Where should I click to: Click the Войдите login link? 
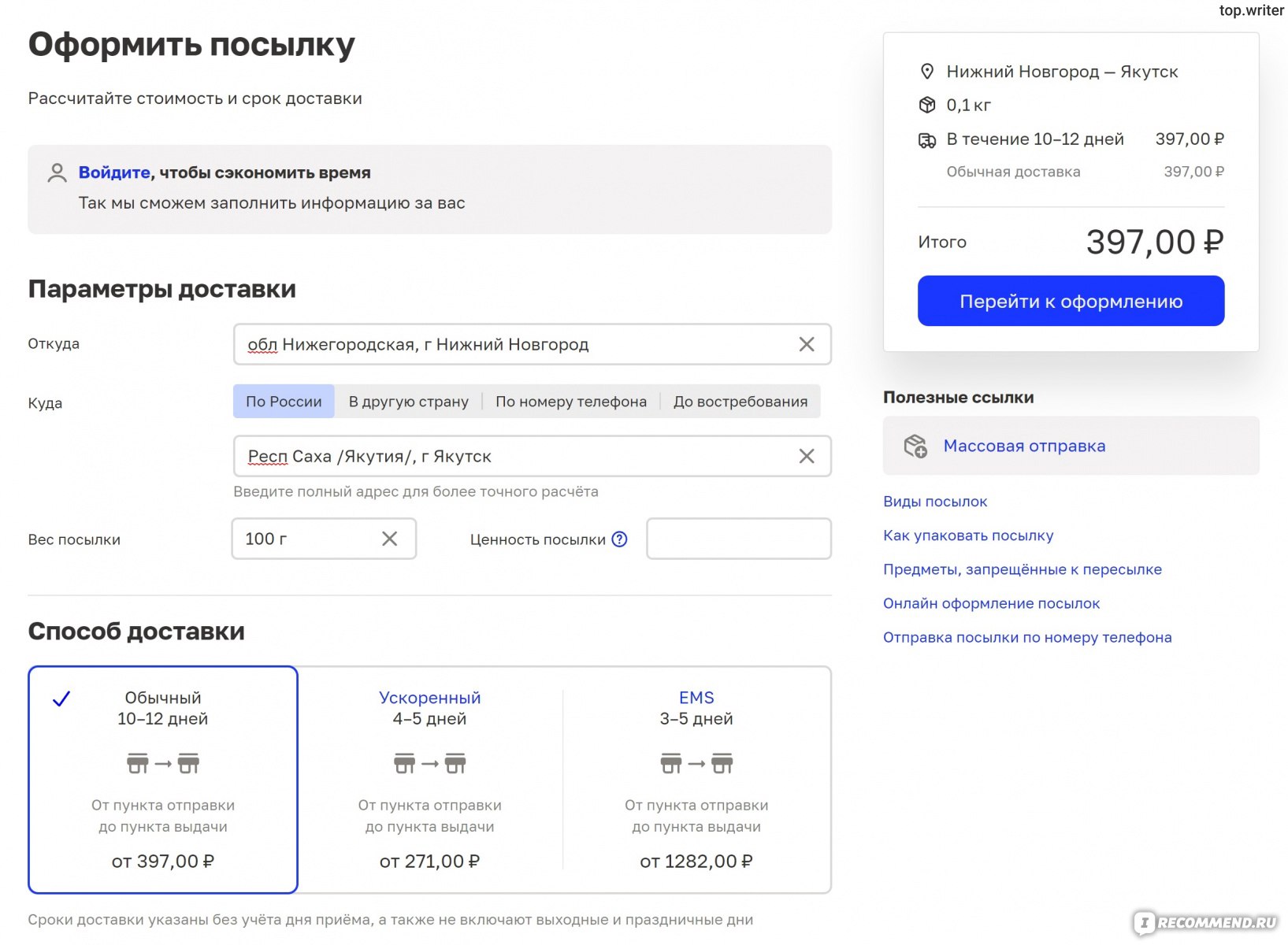(114, 172)
